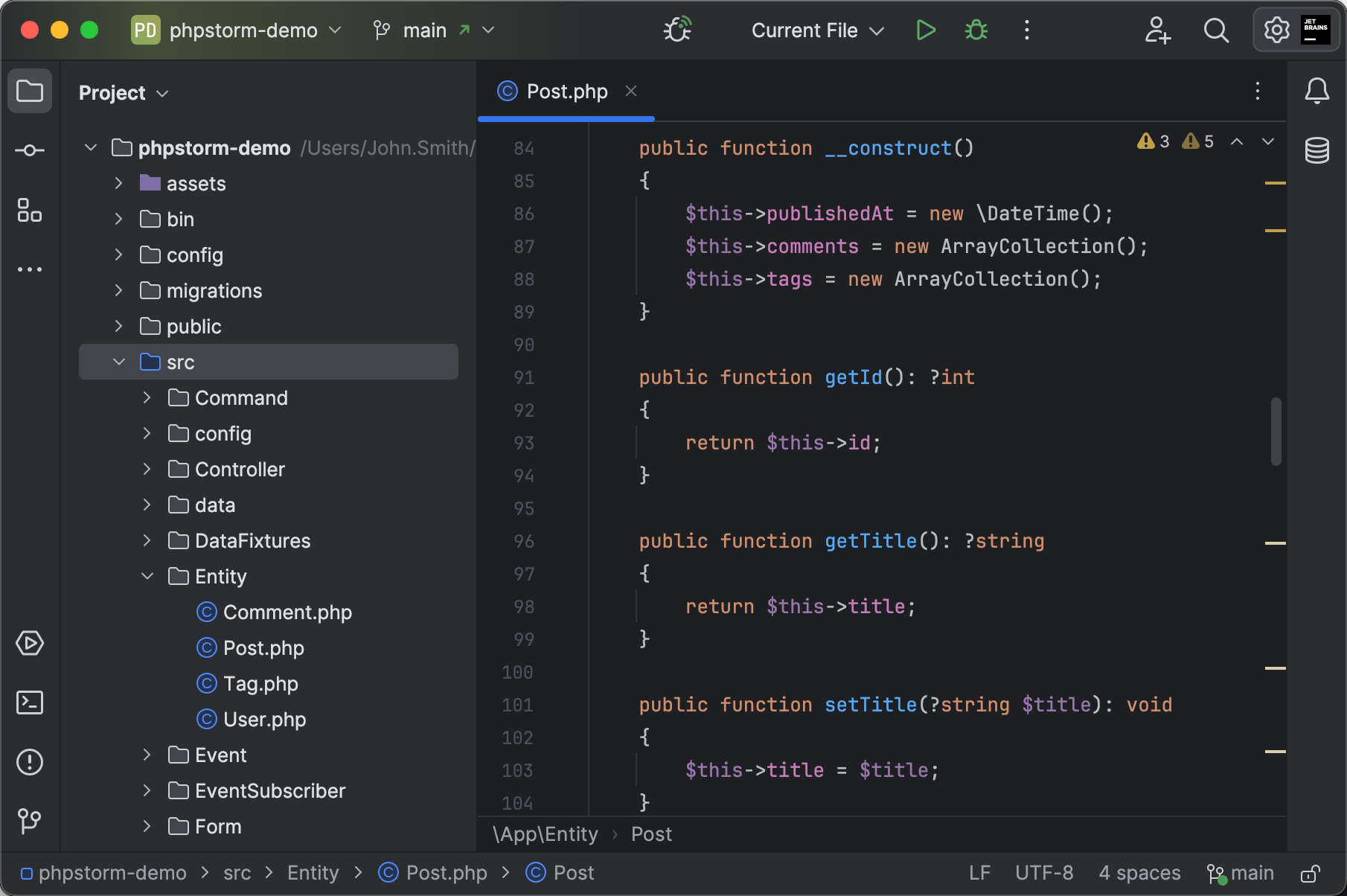This screenshot has width=1347, height=896.
Task: Open the Terminal tool window
Action: coord(29,702)
